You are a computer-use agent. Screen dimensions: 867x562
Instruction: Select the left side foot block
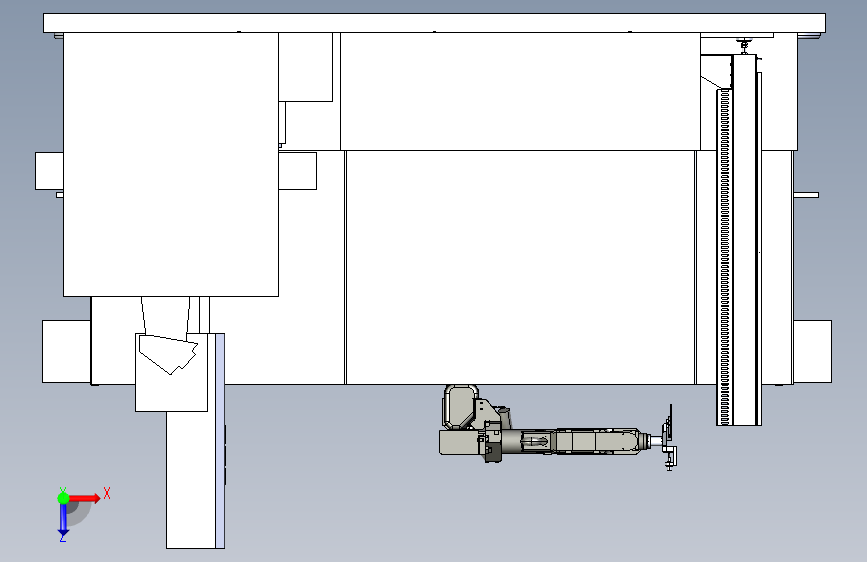pyautogui.click(x=66, y=351)
